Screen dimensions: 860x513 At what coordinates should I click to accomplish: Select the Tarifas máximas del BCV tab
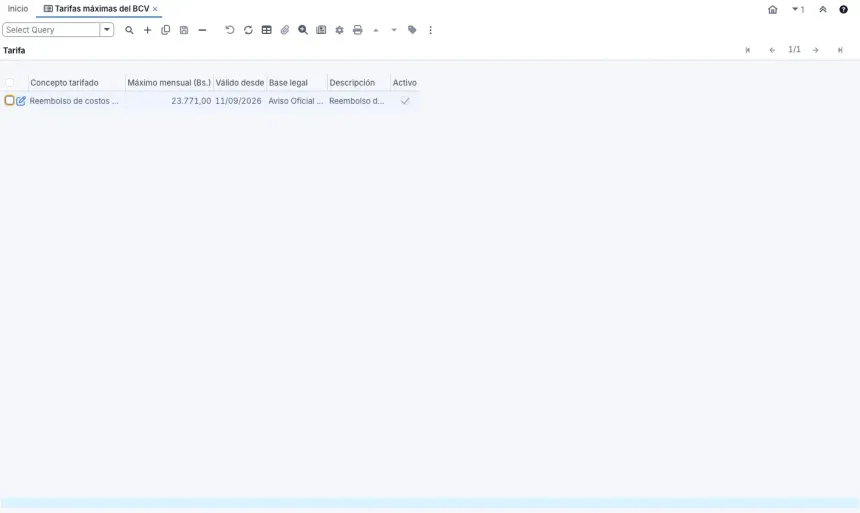101,9
